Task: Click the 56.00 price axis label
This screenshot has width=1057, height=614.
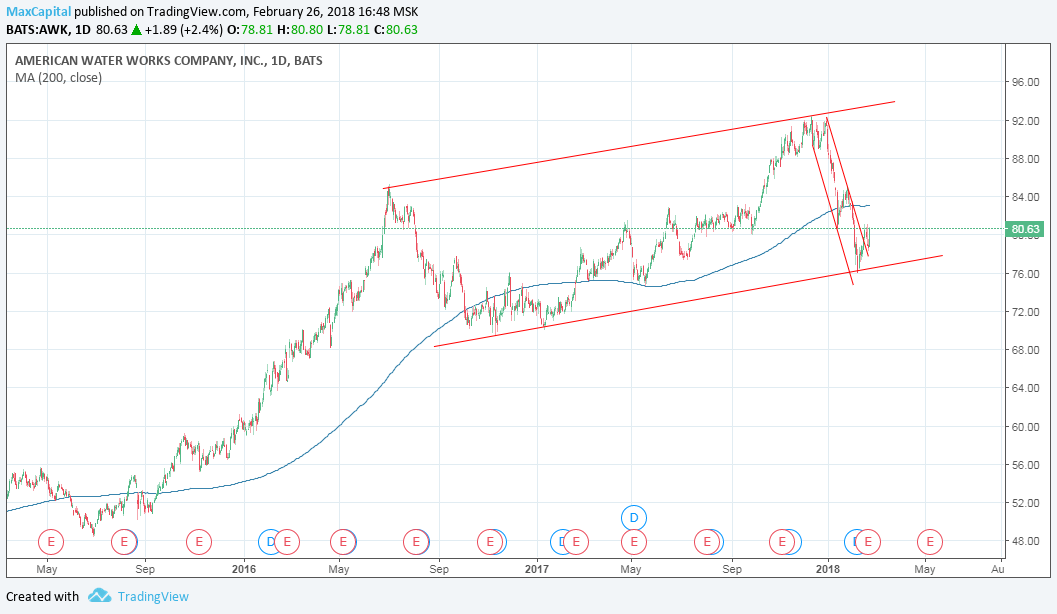Action: pos(1025,465)
